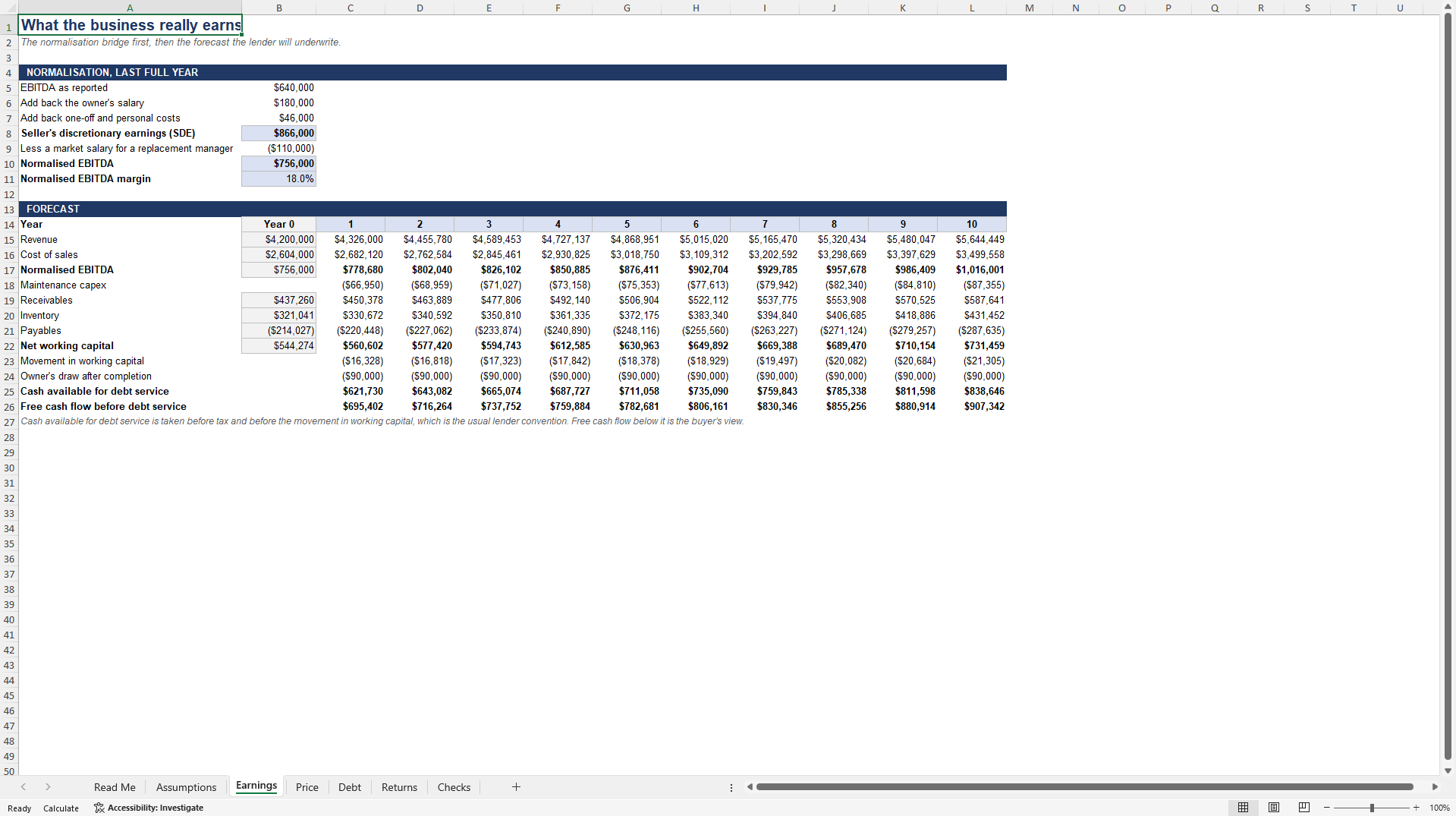Switch to Page Layout view
This screenshot has width=1456, height=816.
pos(1274,808)
